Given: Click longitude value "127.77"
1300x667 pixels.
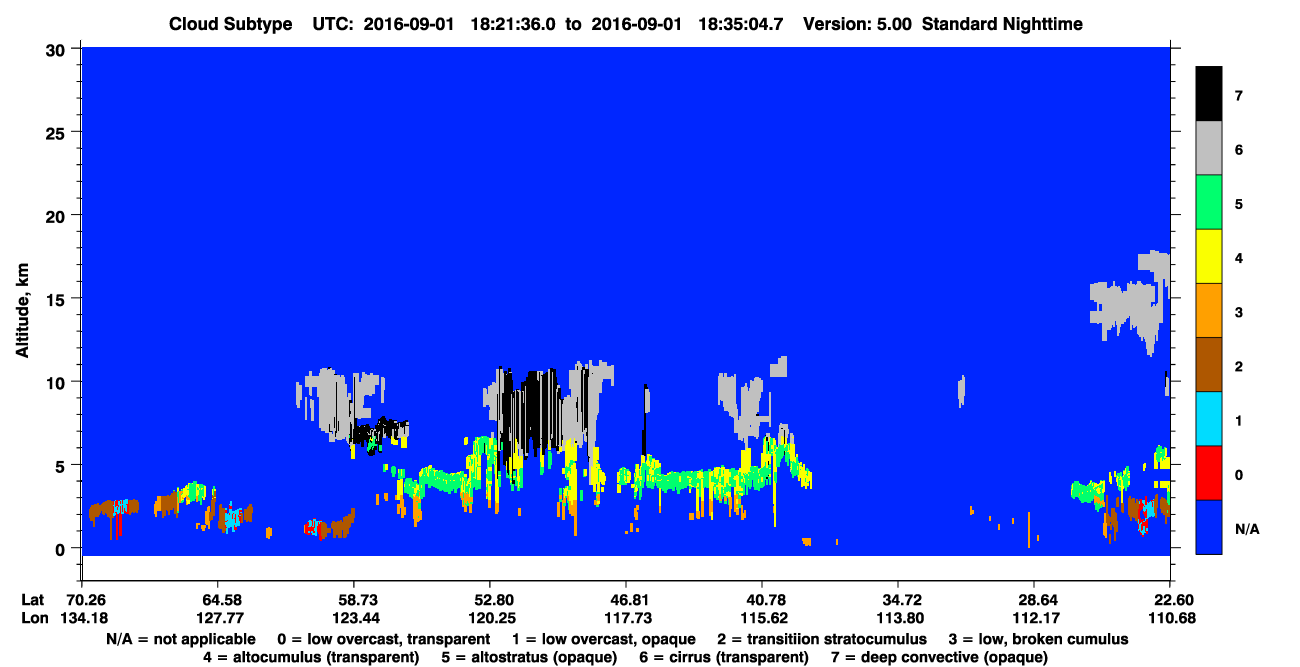Looking at the screenshot, I should pyautogui.click(x=219, y=618).
